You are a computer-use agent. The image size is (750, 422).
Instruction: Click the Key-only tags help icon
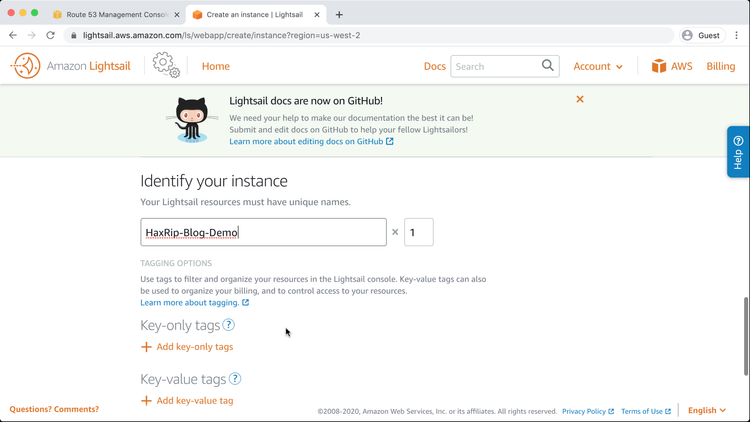pos(229,325)
